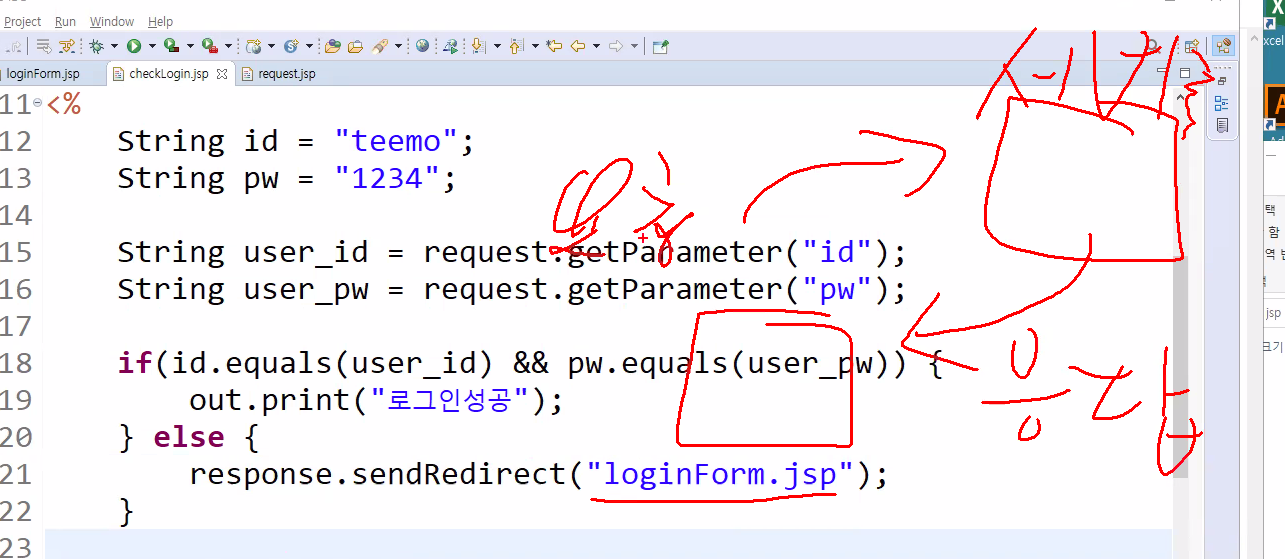This screenshot has width=1285, height=559.
Task: Click the Adobe Illustrator desktop shortcut
Action: pyautogui.click(x=1275, y=108)
